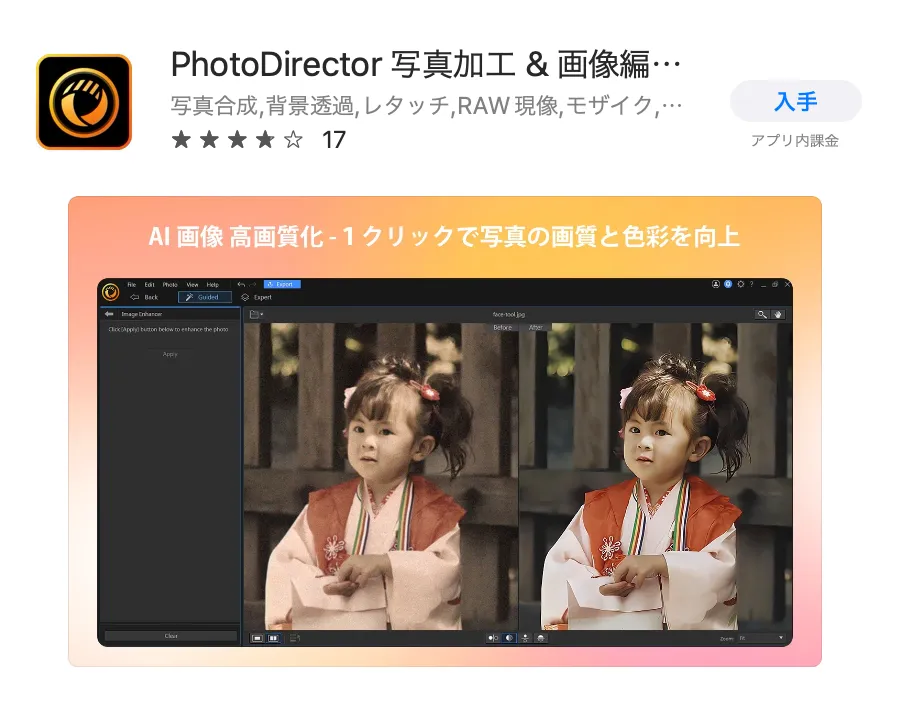Toggle split before/after compare mode
Screen dimensions: 910x722
pos(493,638)
